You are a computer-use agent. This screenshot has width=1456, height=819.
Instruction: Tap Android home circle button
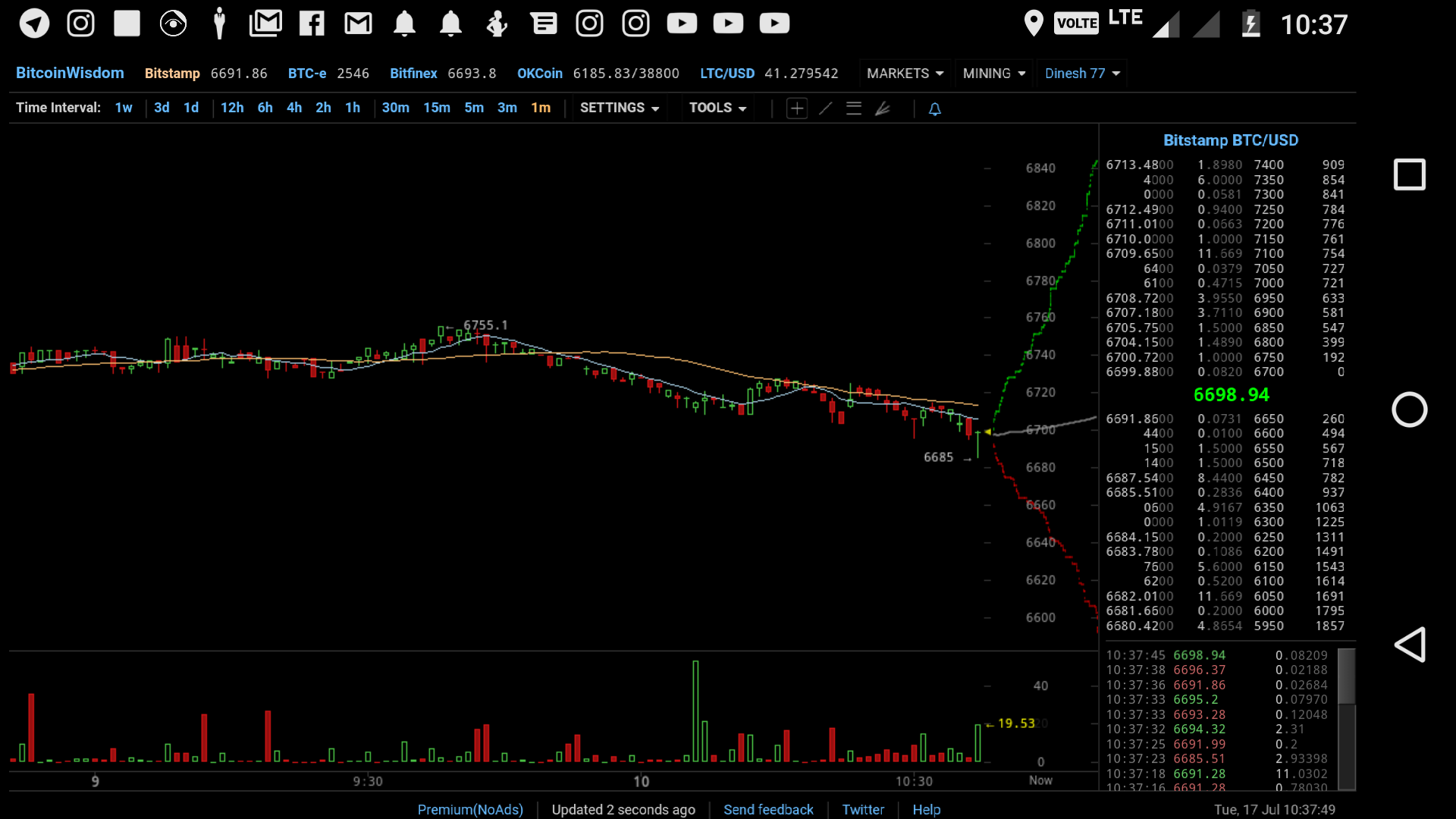(x=1409, y=410)
